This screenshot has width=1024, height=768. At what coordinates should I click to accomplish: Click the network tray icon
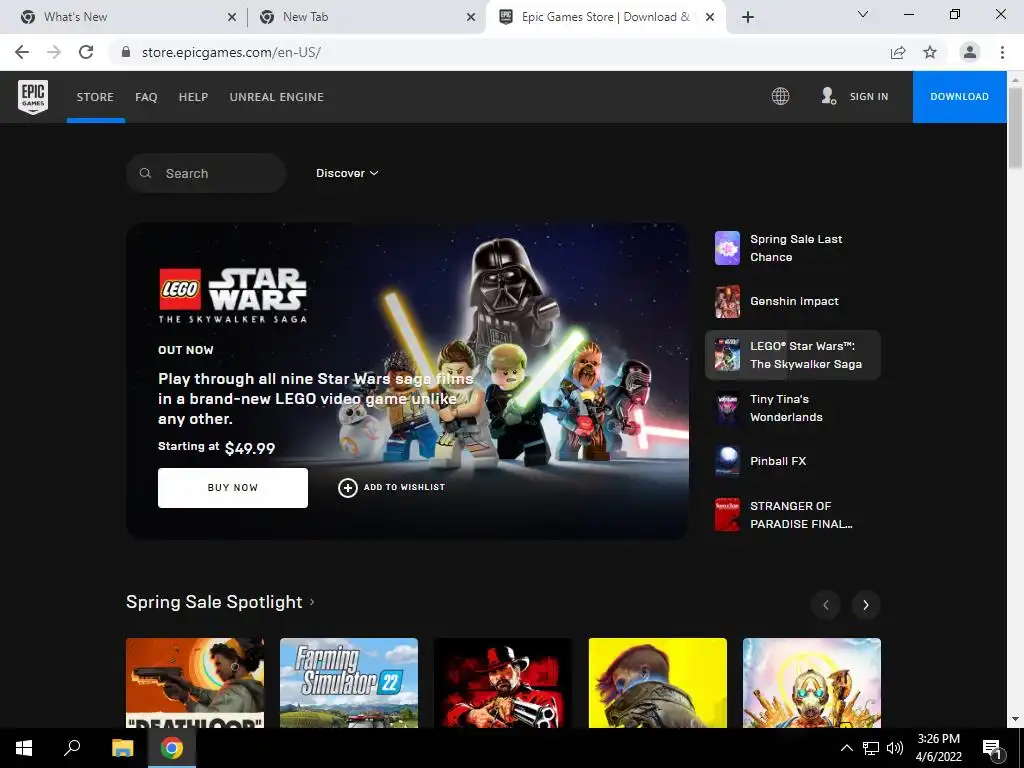tap(871, 748)
